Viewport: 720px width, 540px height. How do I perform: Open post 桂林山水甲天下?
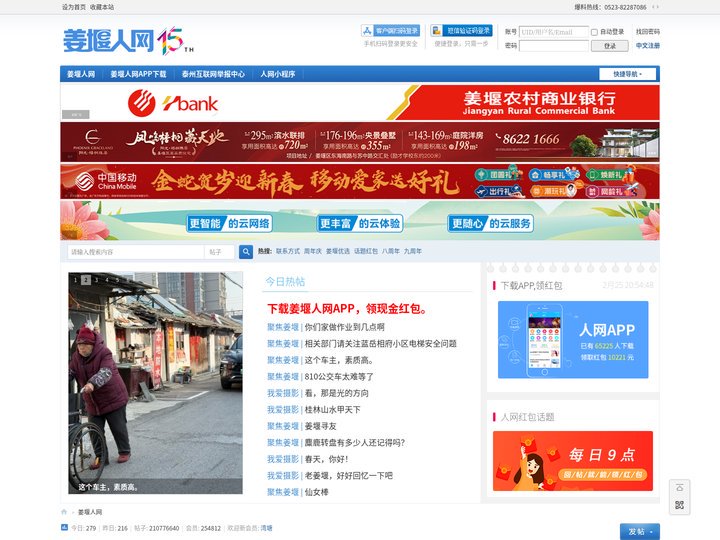(332, 410)
